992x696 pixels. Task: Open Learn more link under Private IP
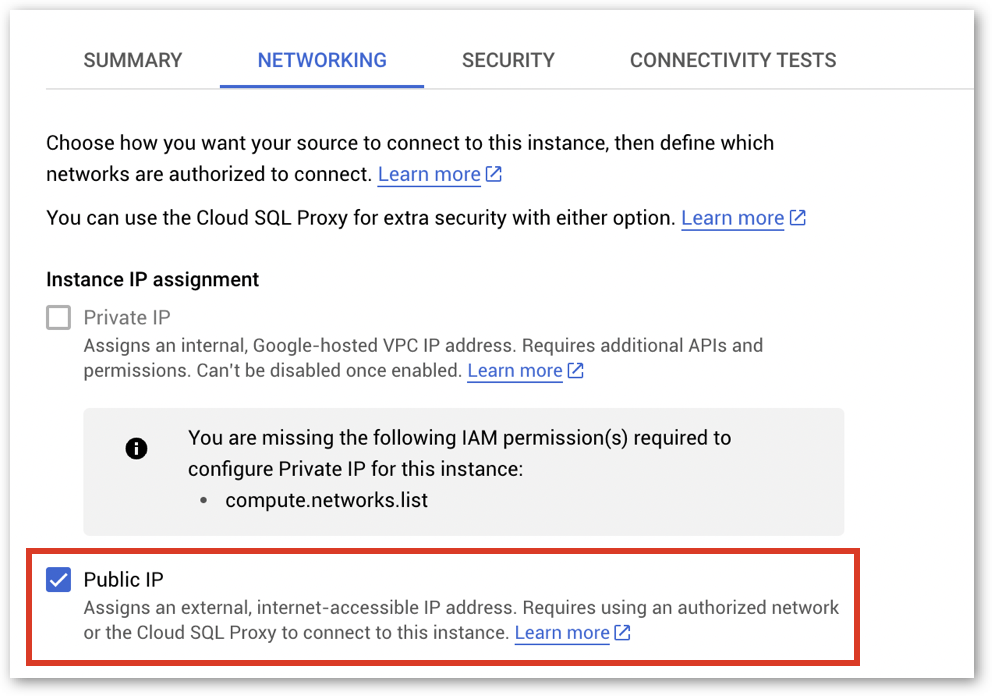pos(515,371)
